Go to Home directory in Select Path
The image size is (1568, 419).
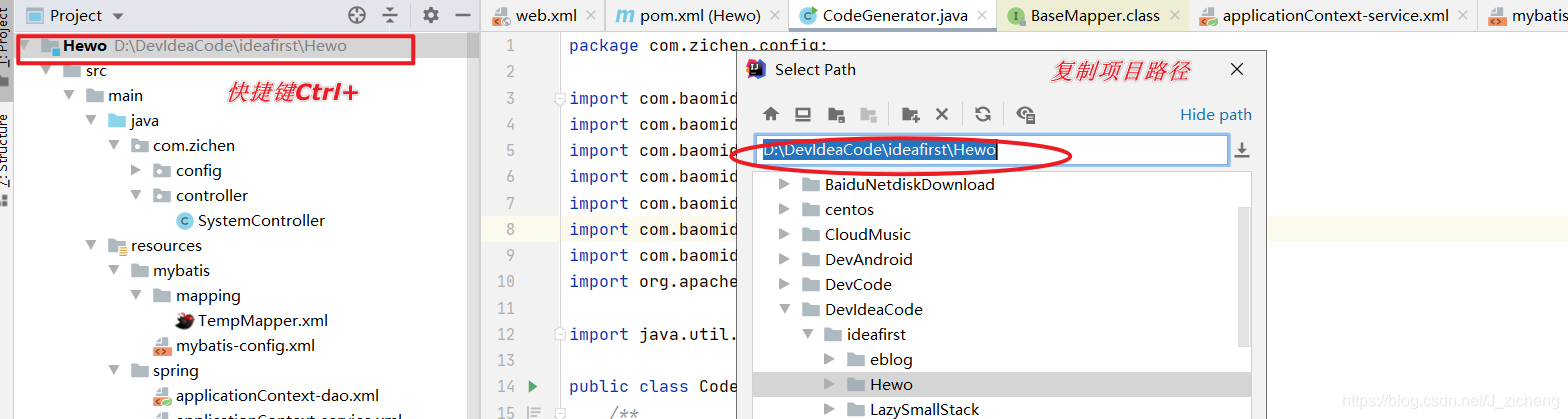(x=771, y=114)
